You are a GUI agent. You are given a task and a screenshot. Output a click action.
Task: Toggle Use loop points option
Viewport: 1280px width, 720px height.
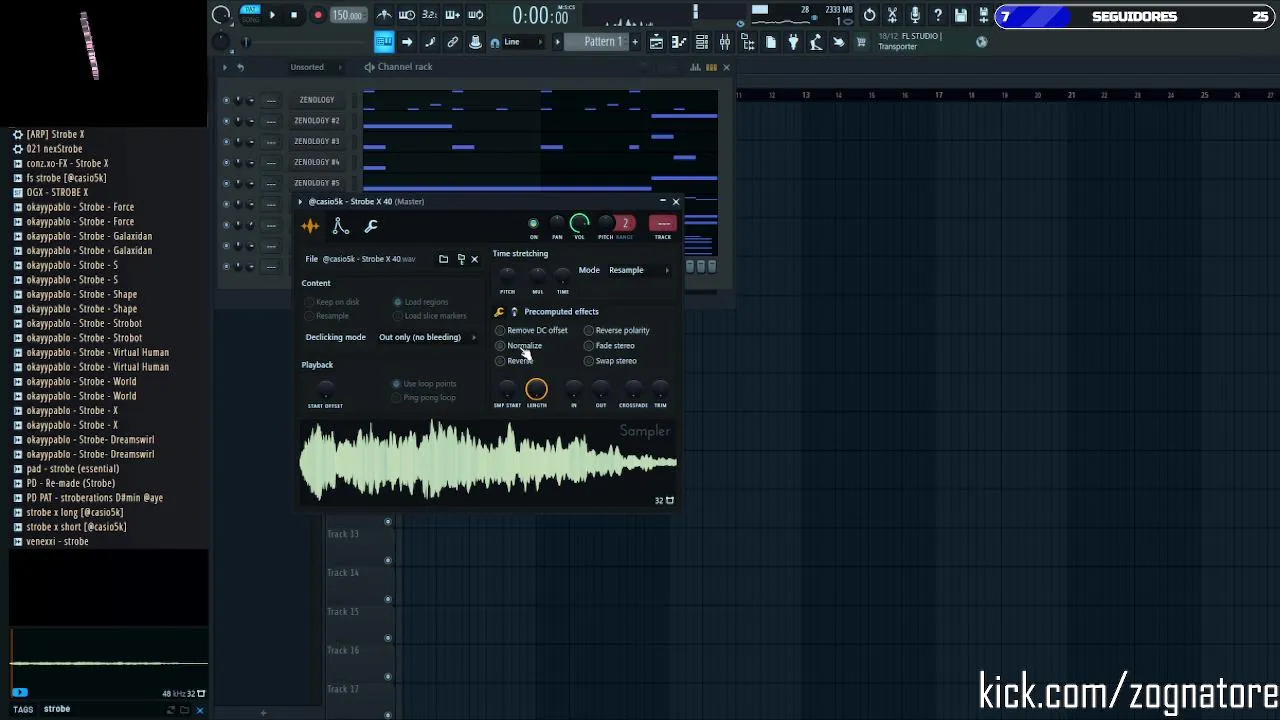[424, 384]
